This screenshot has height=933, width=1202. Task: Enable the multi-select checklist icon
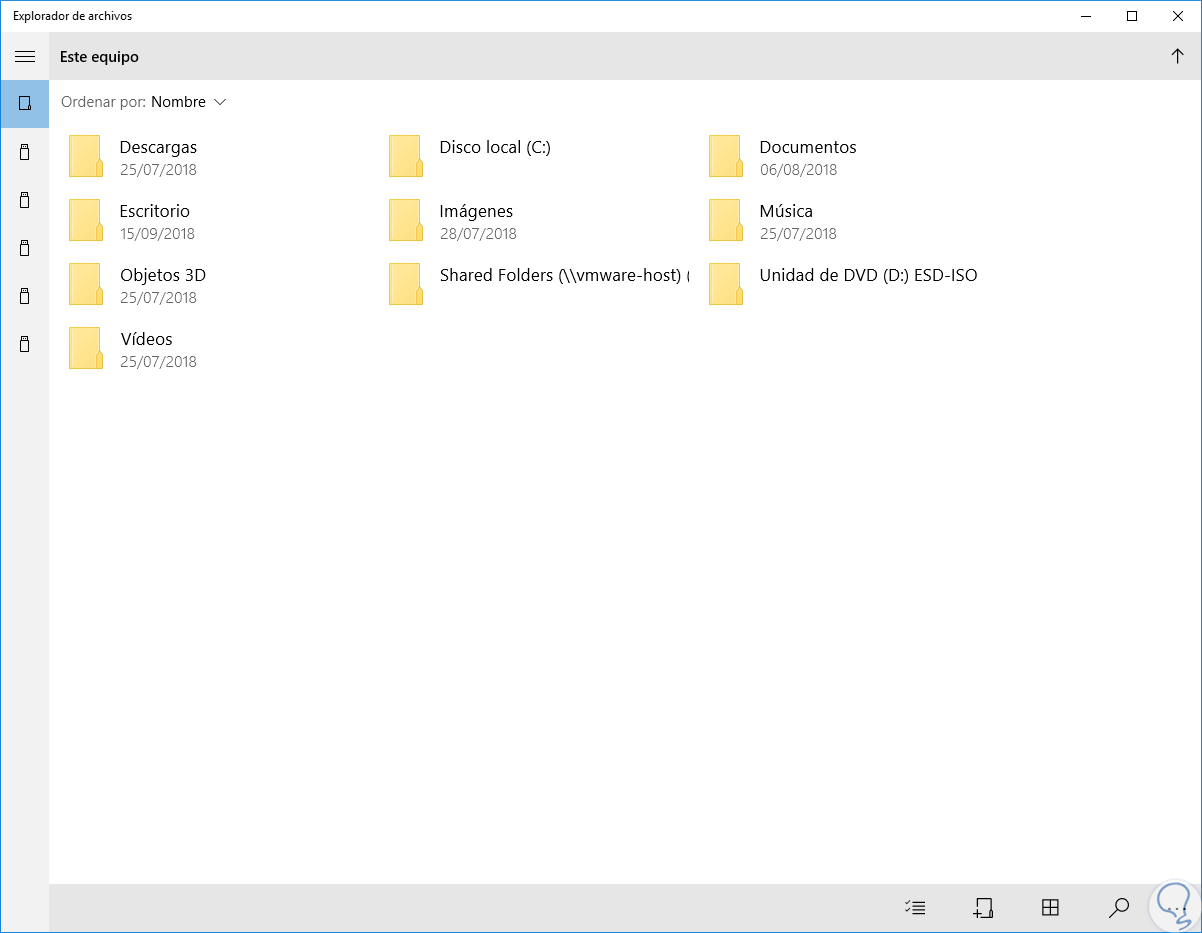click(914, 908)
